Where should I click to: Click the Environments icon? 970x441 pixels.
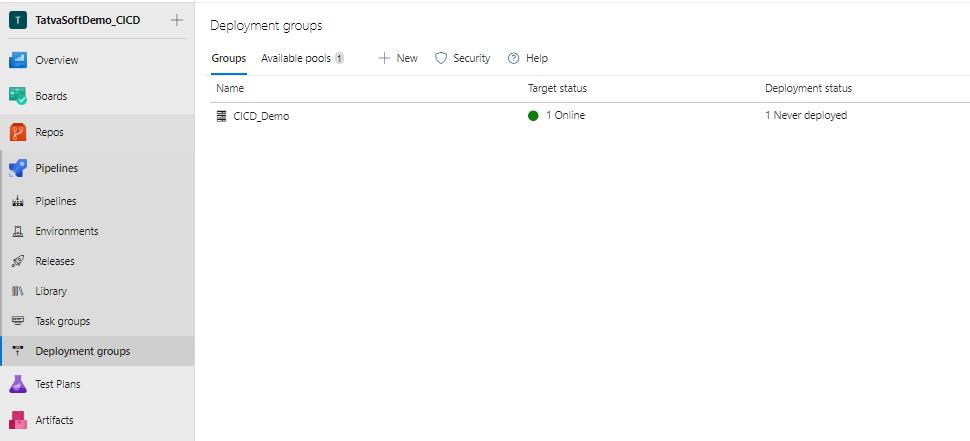pyautogui.click(x=18, y=231)
